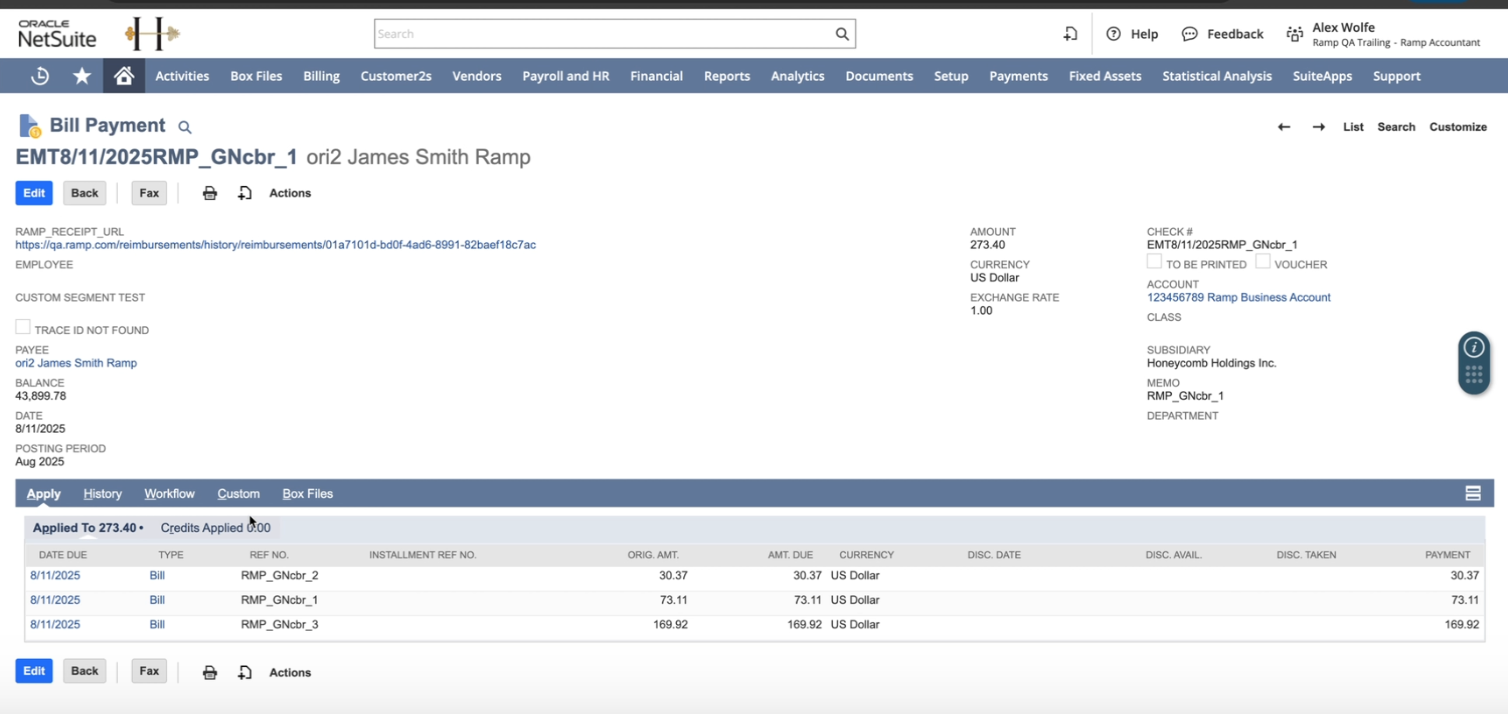Click the Help question mark icon
The height and width of the screenshot is (714, 1508).
click(1113, 34)
